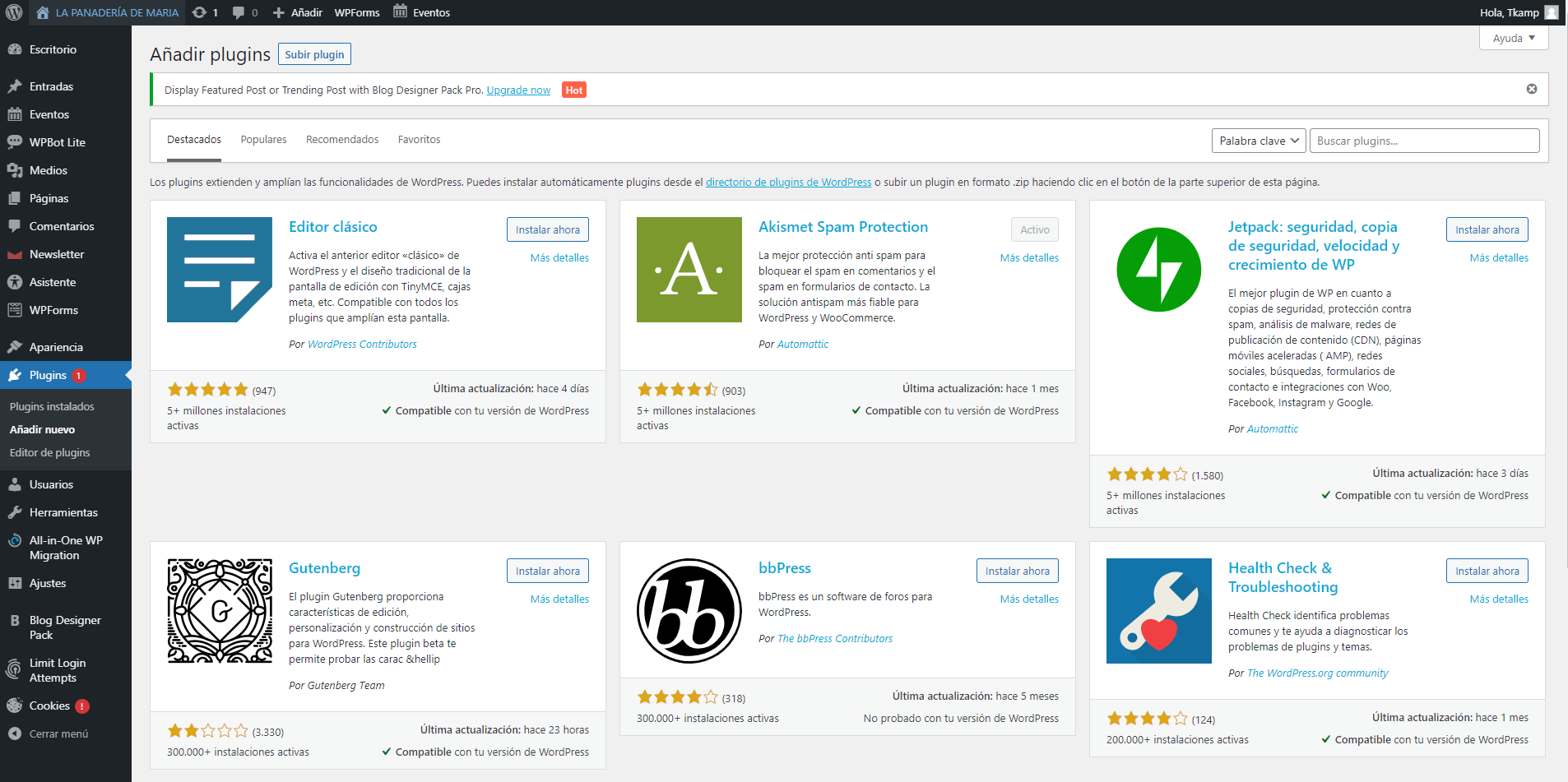Click the Health Check wrench icon
Viewport: 1568px width, 782px height.
click(x=1158, y=611)
